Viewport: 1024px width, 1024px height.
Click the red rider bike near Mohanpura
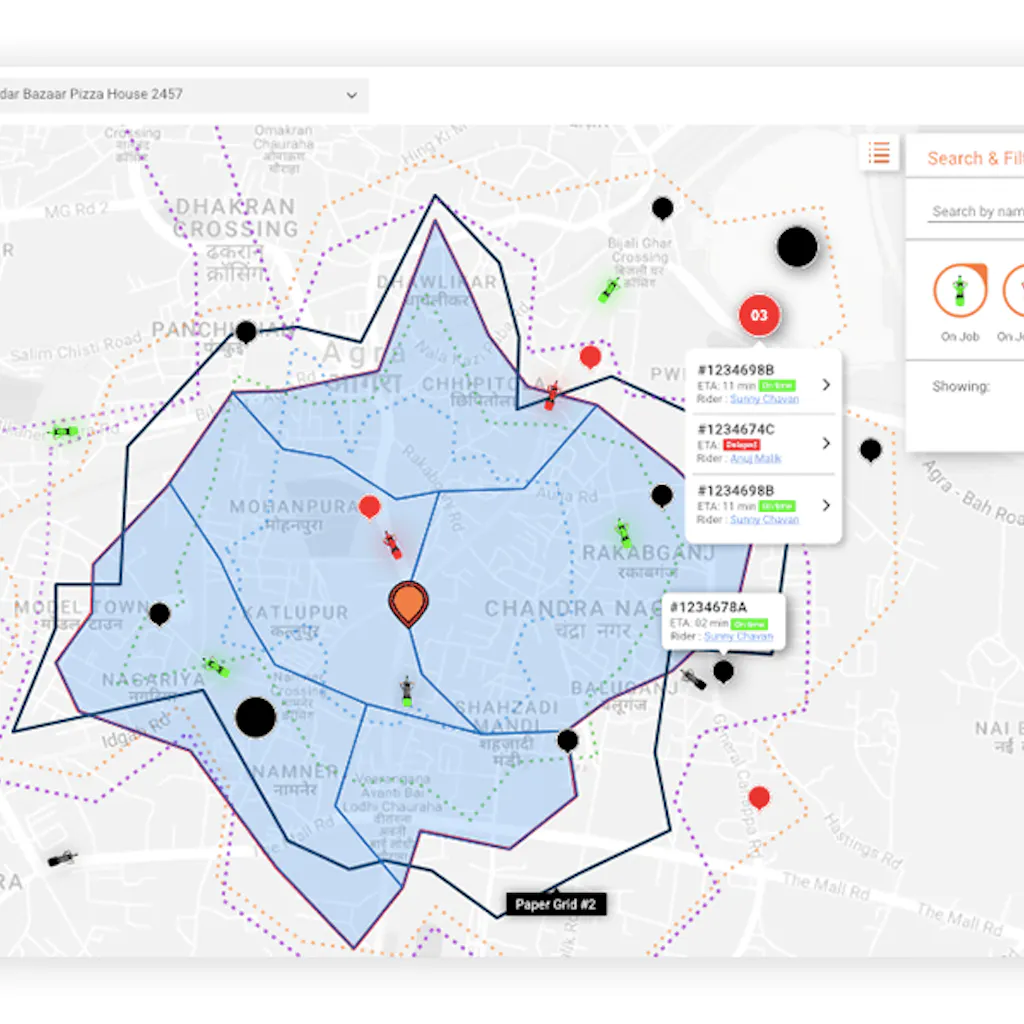(x=392, y=546)
